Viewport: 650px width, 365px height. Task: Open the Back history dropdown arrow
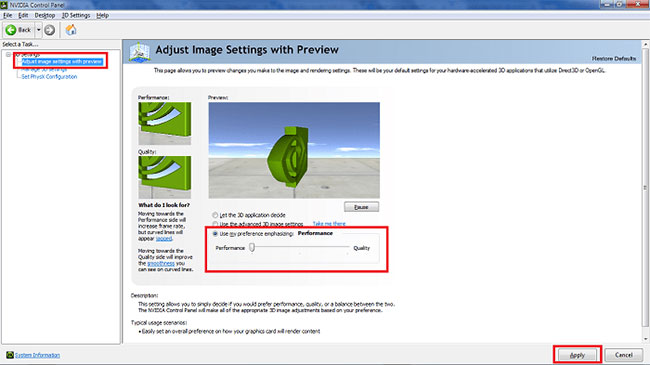39,30
